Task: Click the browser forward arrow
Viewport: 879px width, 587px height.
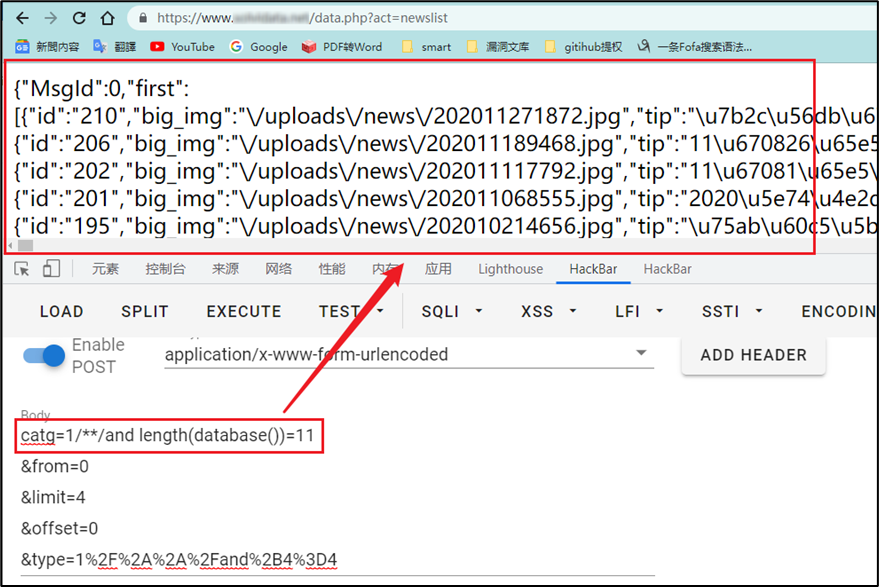Action: coord(50,18)
